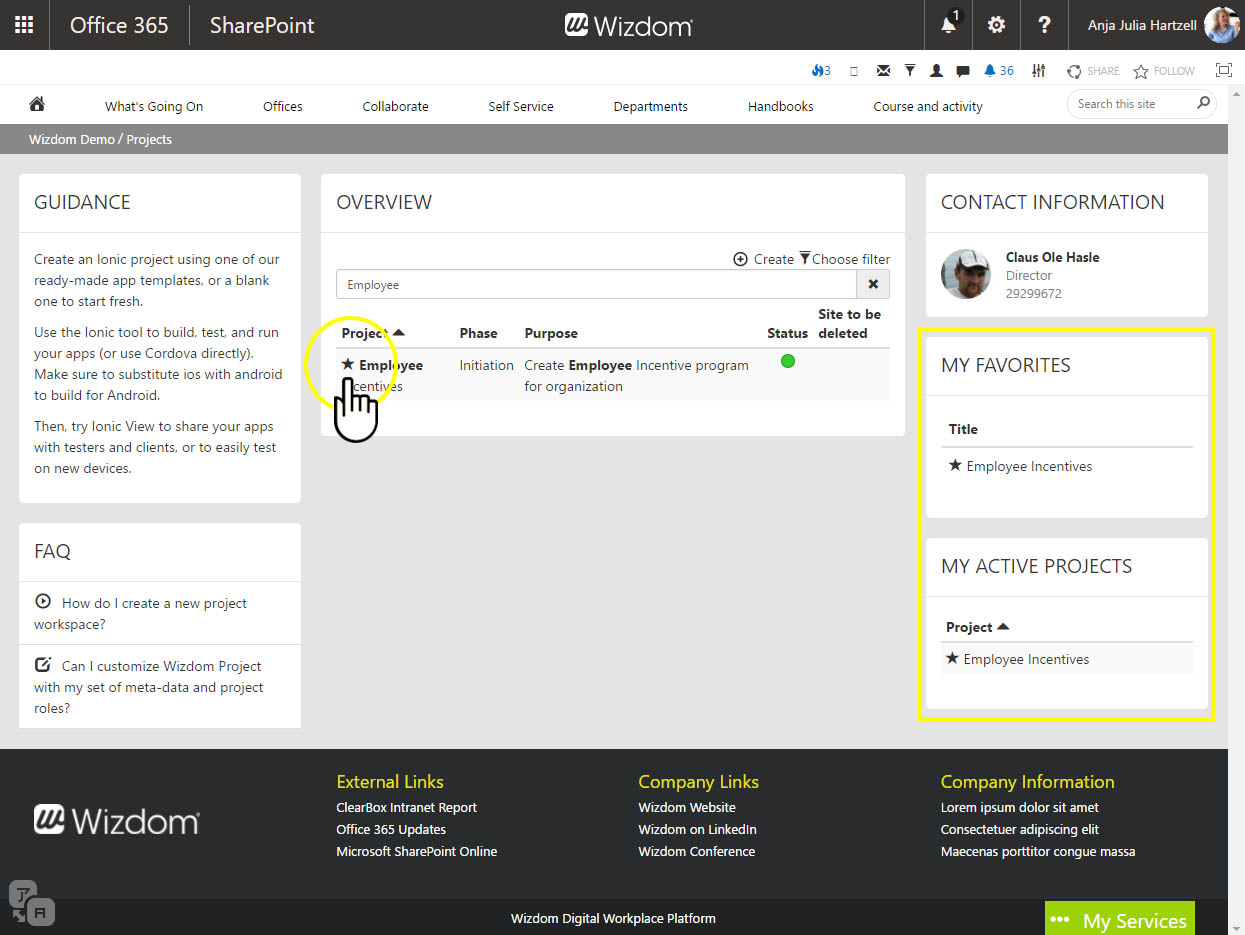
Task: Click the Initiation phase cell
Action: (486, 365)
